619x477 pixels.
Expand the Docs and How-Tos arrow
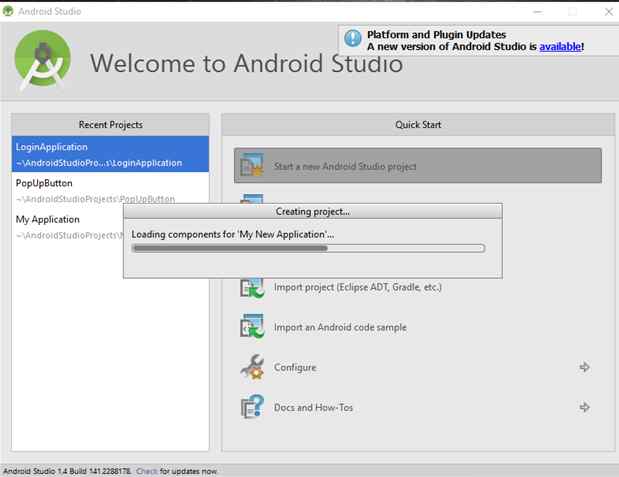pyautogui.click(x=584, y=407)
